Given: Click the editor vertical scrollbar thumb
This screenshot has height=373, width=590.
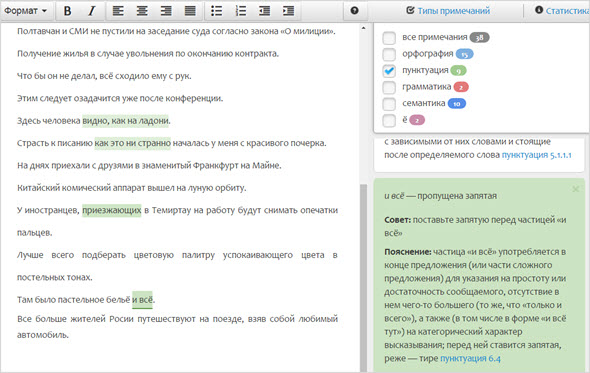Looking at the screenshot, I should [363, 278].
